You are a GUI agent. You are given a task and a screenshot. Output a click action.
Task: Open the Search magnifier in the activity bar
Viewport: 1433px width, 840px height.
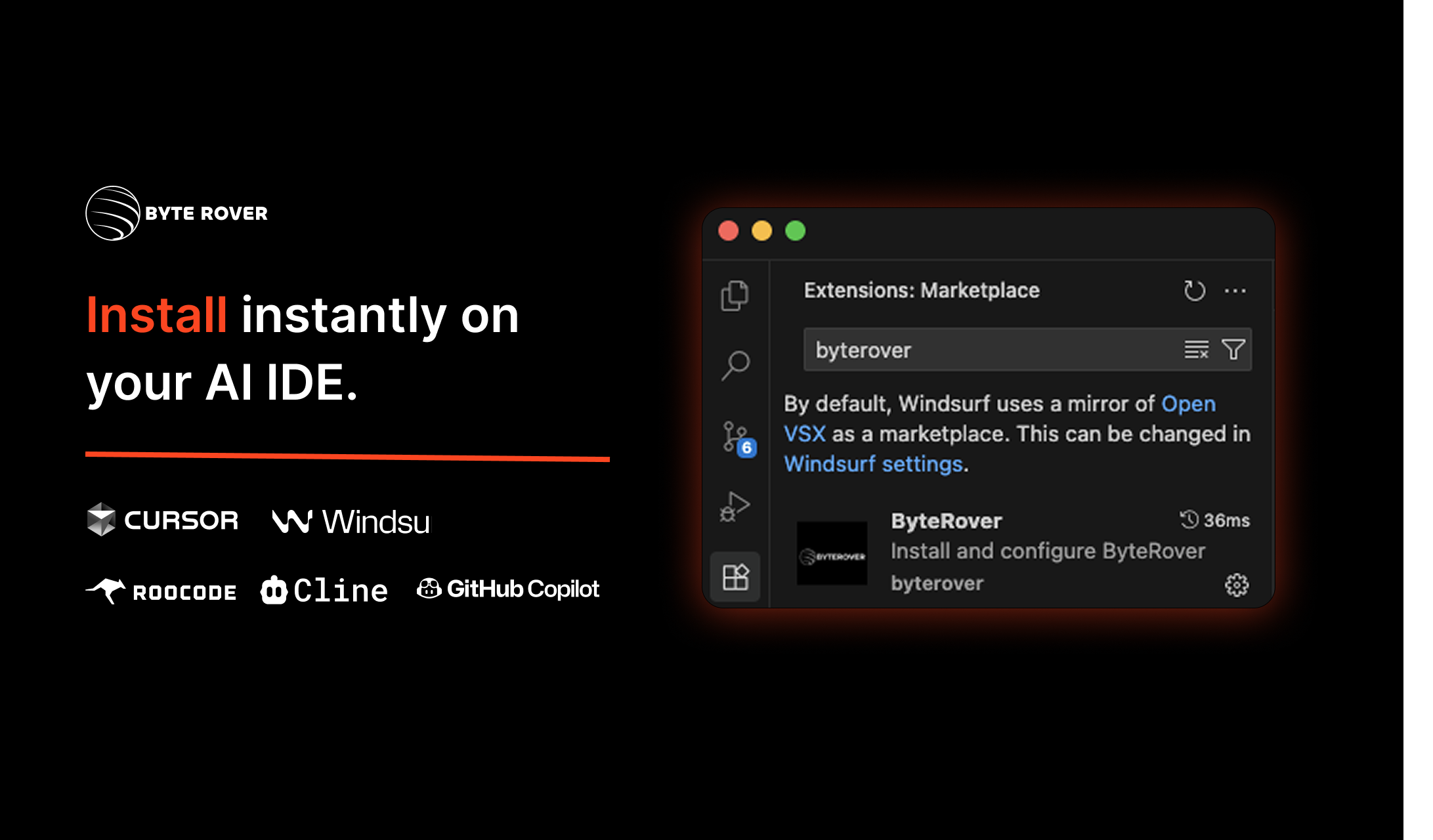(x=735, y=365)
